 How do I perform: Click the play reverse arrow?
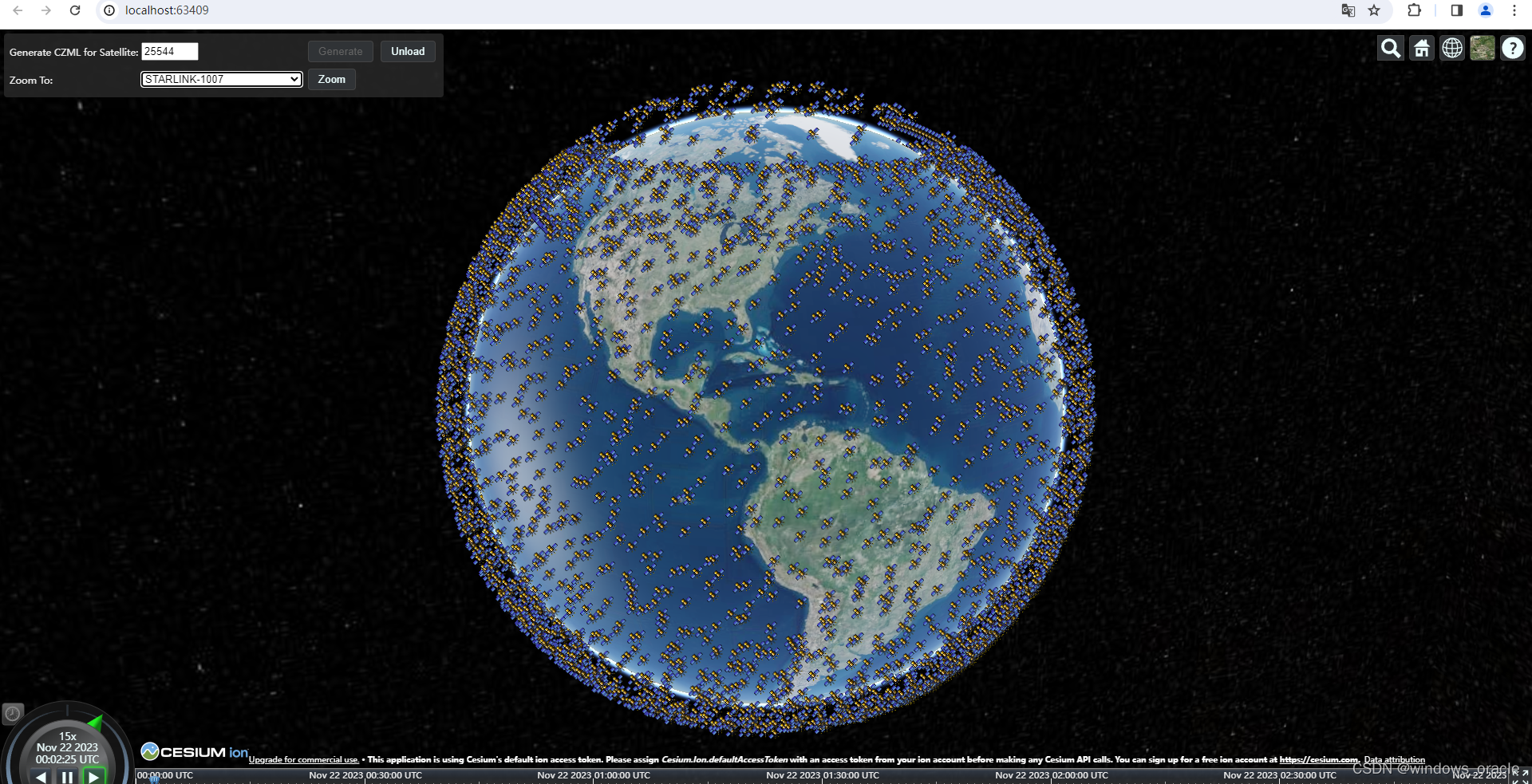41,777
